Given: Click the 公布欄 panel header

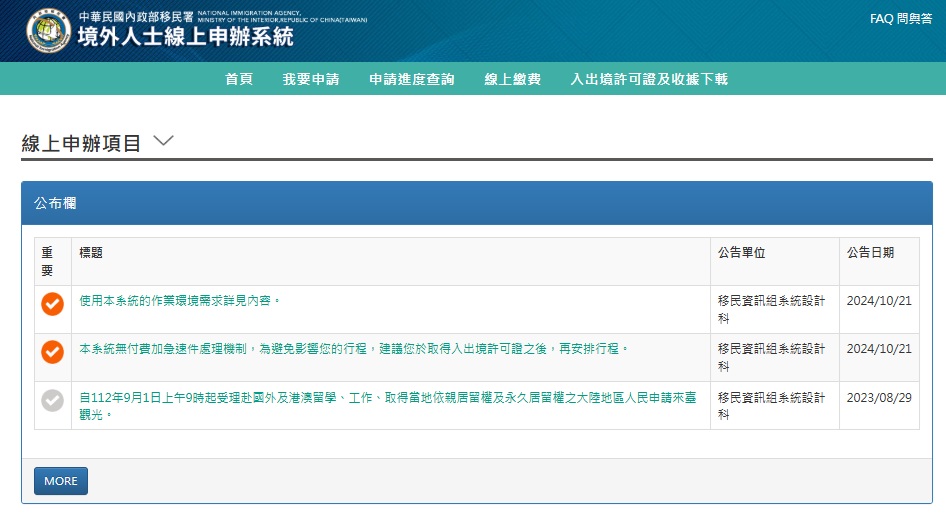Looking at the screenshot, I should (56, 203).
